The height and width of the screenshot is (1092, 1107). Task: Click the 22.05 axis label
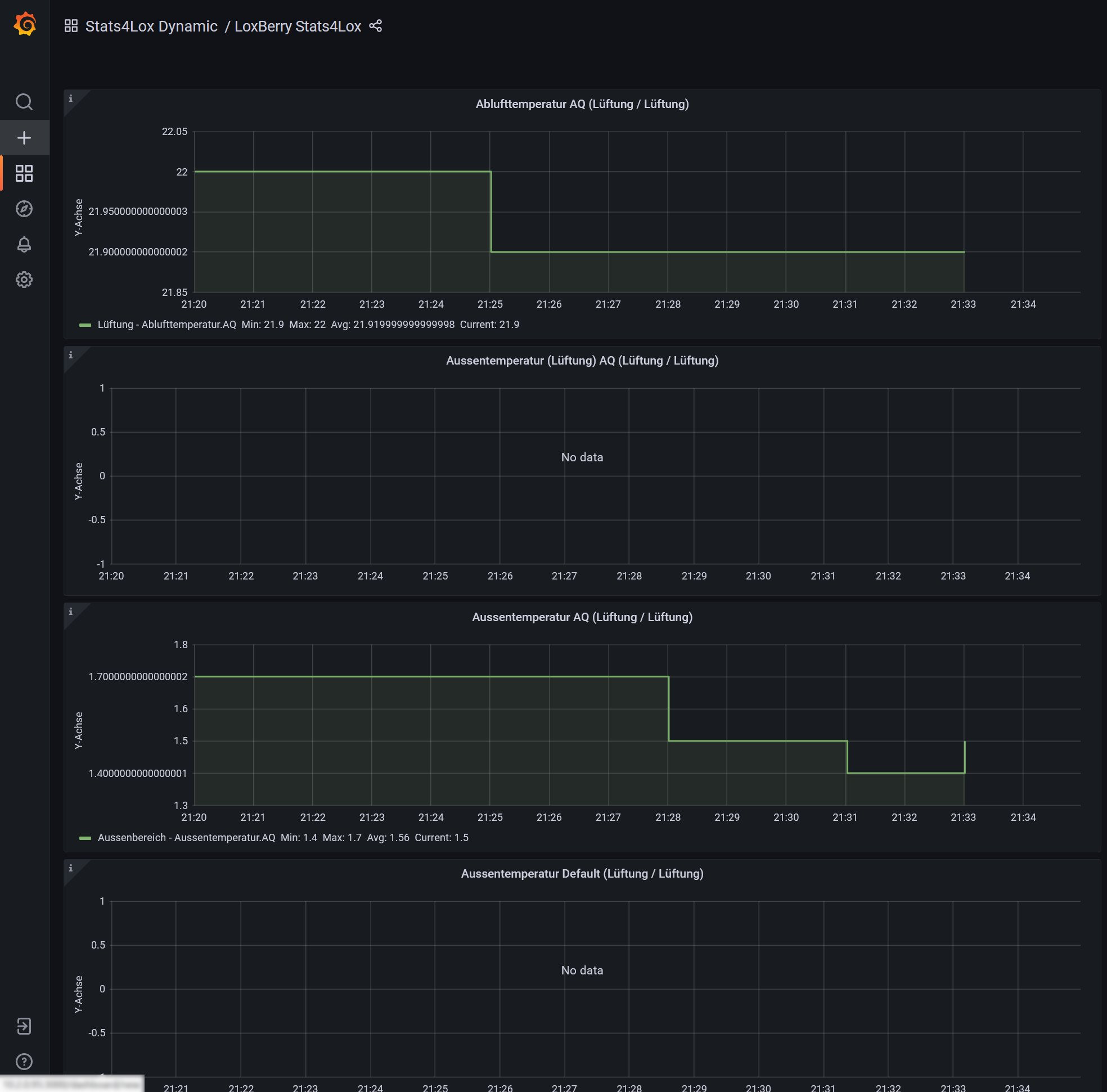click(x=174, y=132)
